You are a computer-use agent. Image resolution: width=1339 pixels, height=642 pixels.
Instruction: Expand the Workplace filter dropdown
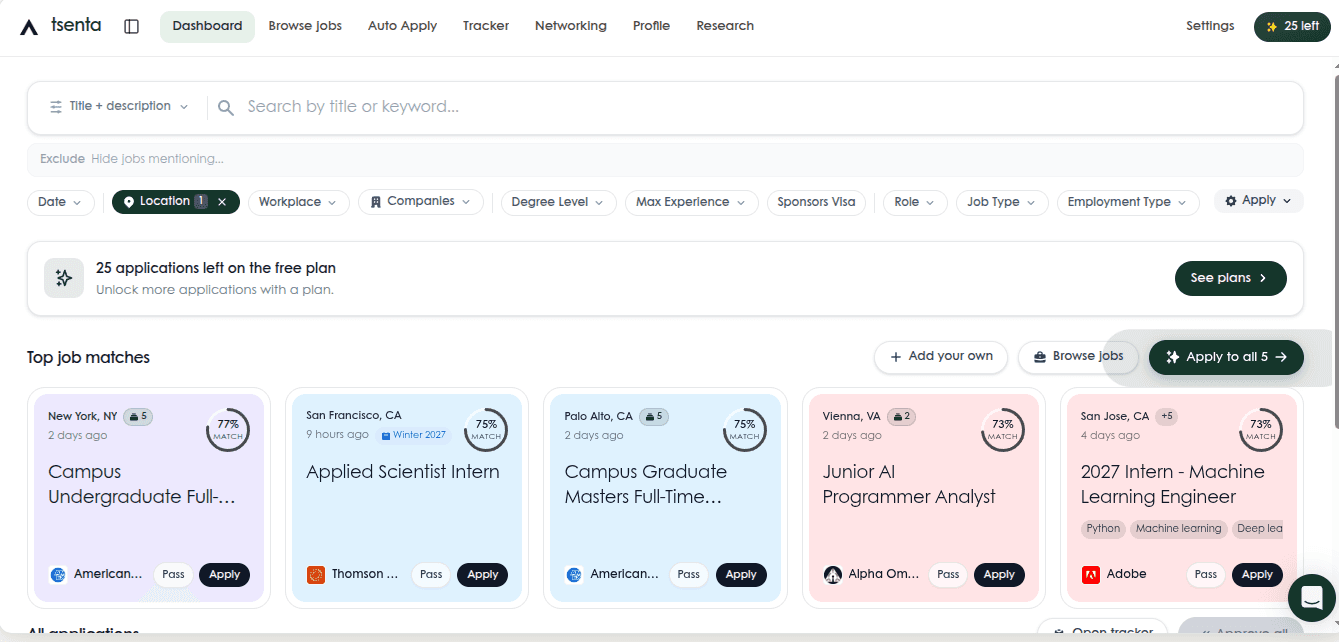point(299,202)
